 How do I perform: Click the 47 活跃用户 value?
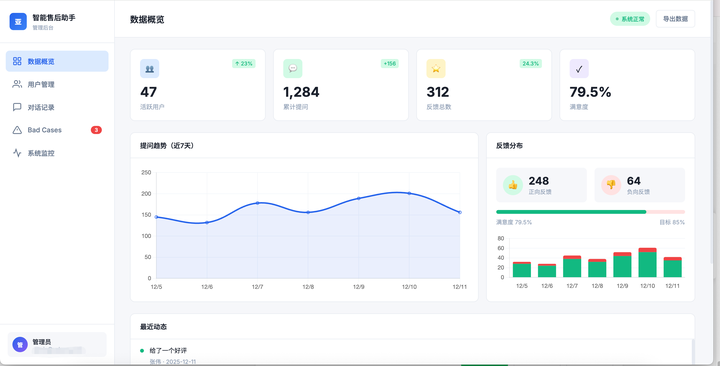coord(148,92)
